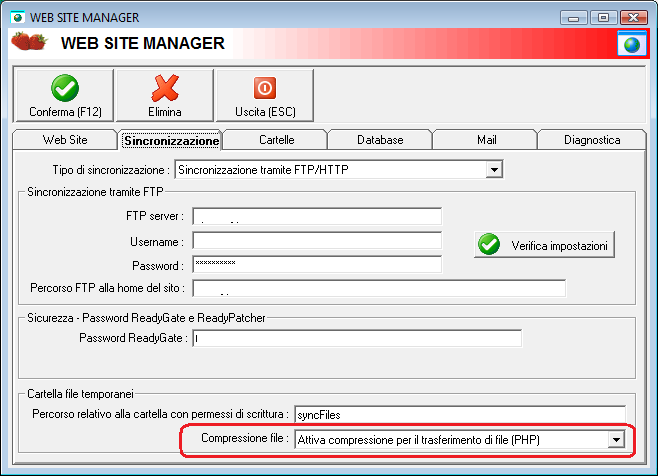
Task: Click the Percorso FTP alla home del sito field
Action: pyautogui.click(x=379, y=288)
